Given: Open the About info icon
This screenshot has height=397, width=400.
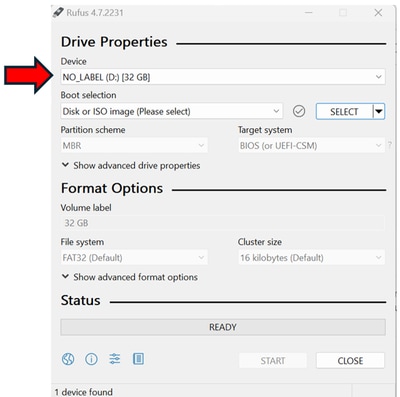Looking at the screenshot, I should [91, 359].
